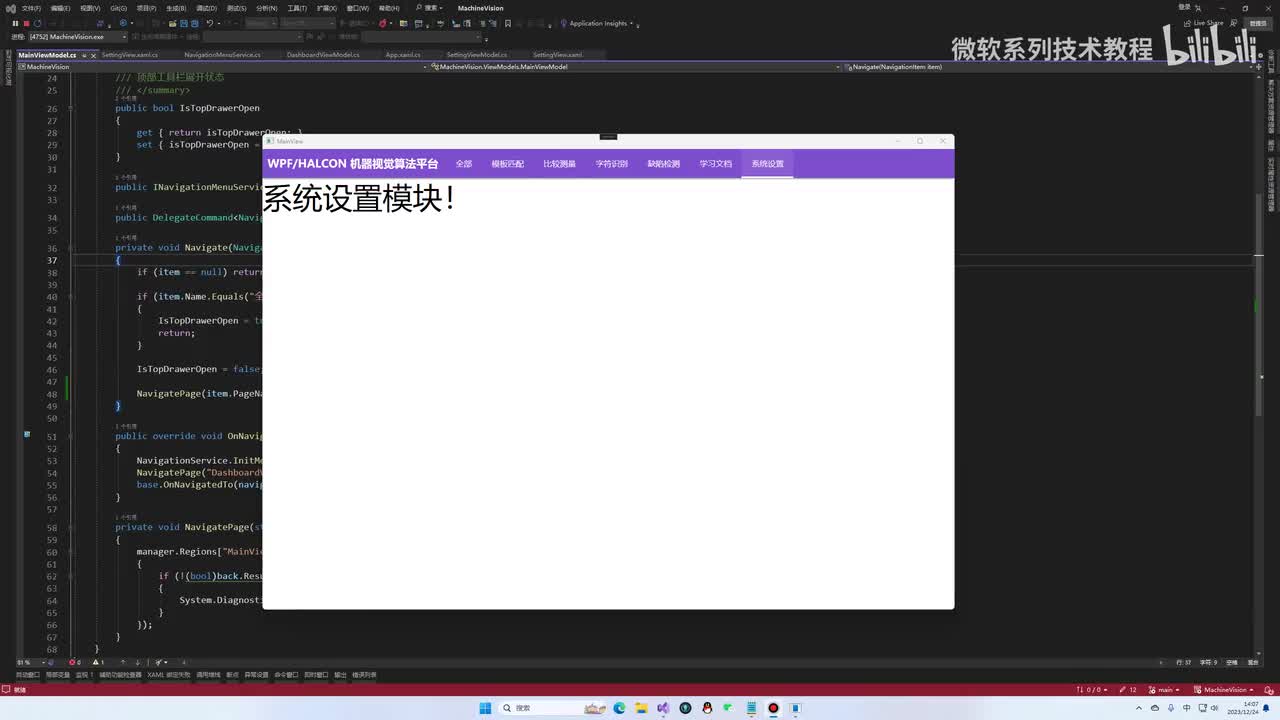The image size is (1280, 720).
Task: Microsoft Edge icon on taskbar
Action: pos(619,708)
